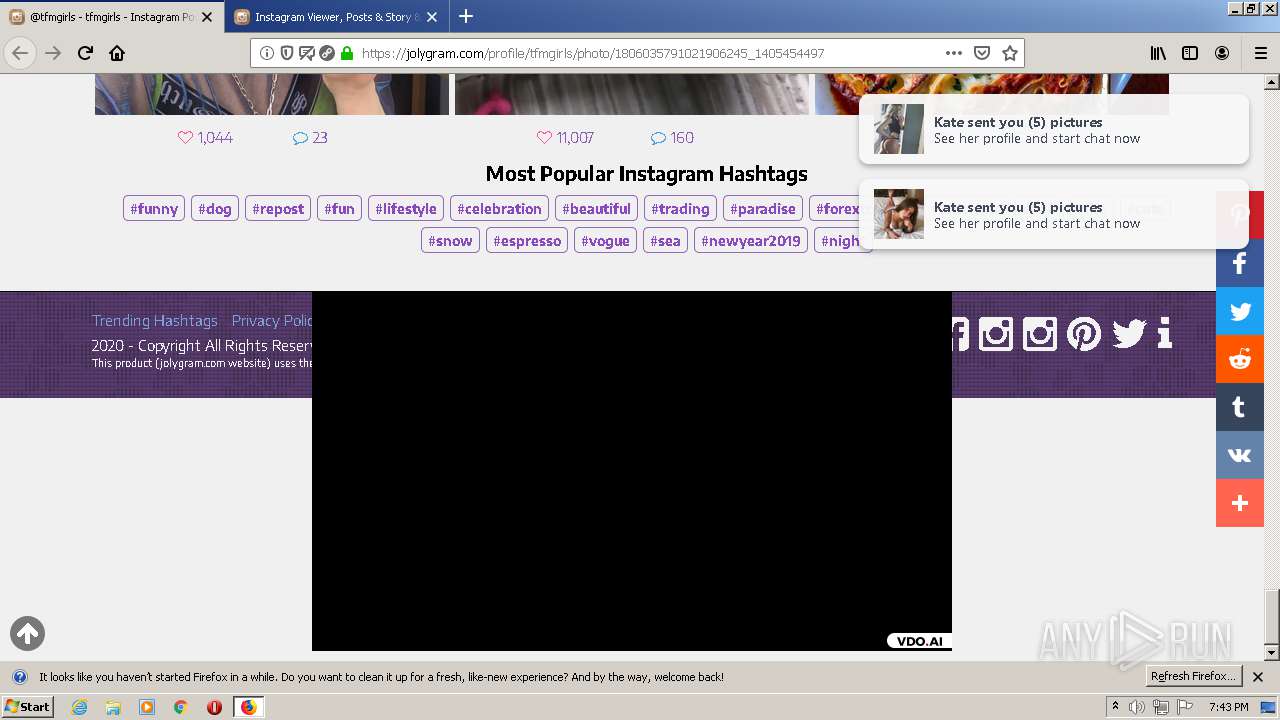Click the first Instagram icon in footer

[x=996, y=333]
